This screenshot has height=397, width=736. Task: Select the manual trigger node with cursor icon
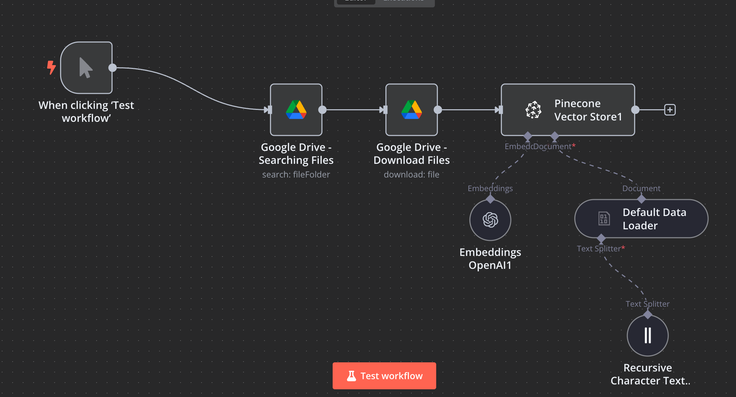pos(86,68)
